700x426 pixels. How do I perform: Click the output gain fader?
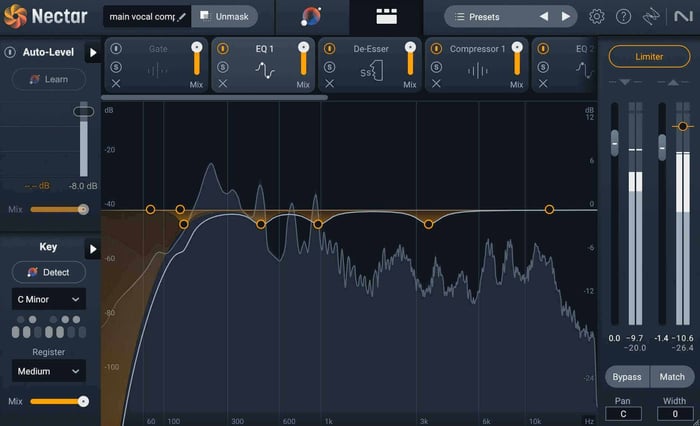click(662, 148)
